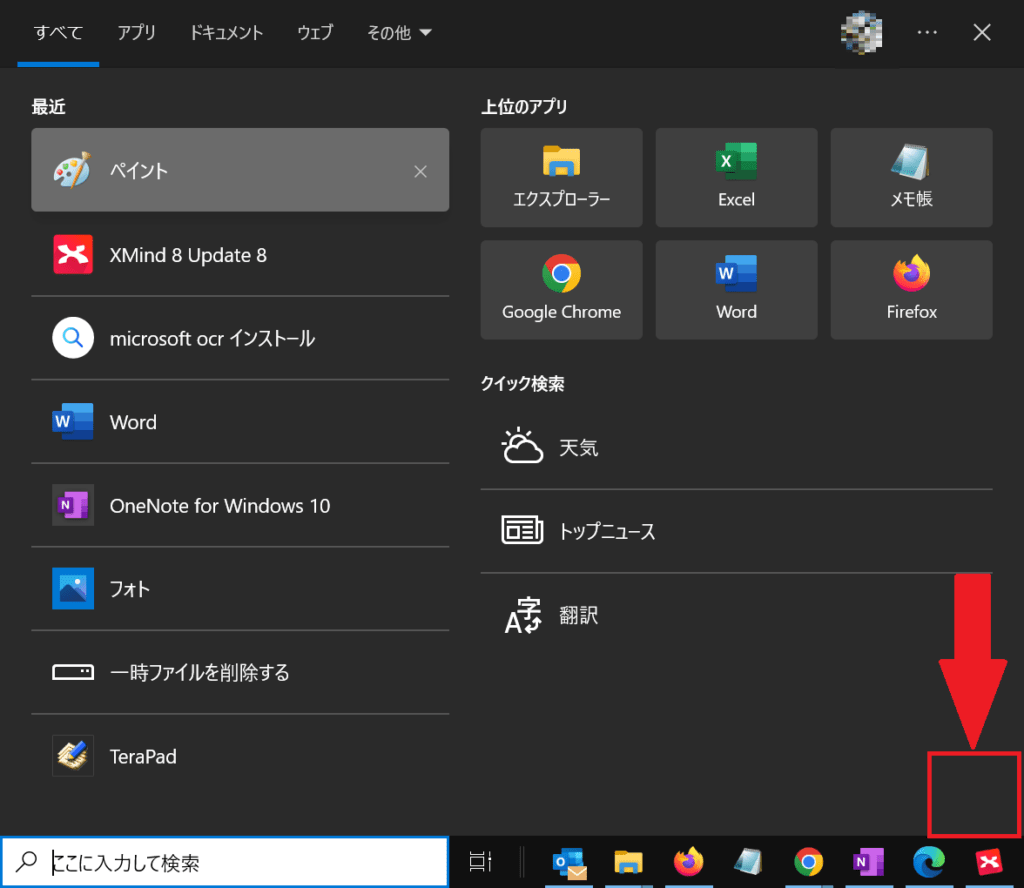Open エクスプローラー from the top apps
The image size is (1024, 888).
click(561, 178)
